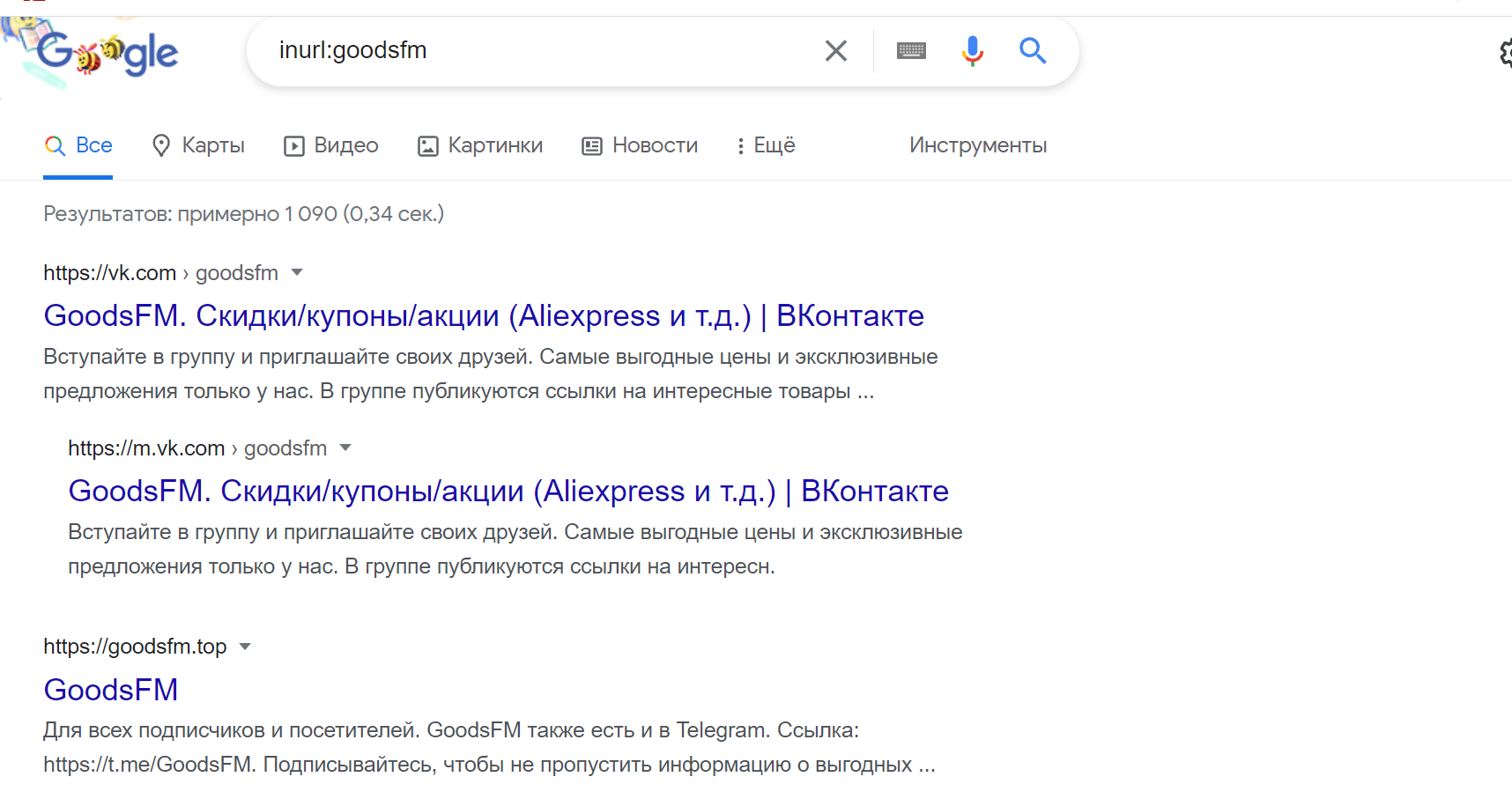The image size is (1512, 799).
Task: Expand dropdown arrow next to vk.com › goodsfm
Action: click(297, 272)
